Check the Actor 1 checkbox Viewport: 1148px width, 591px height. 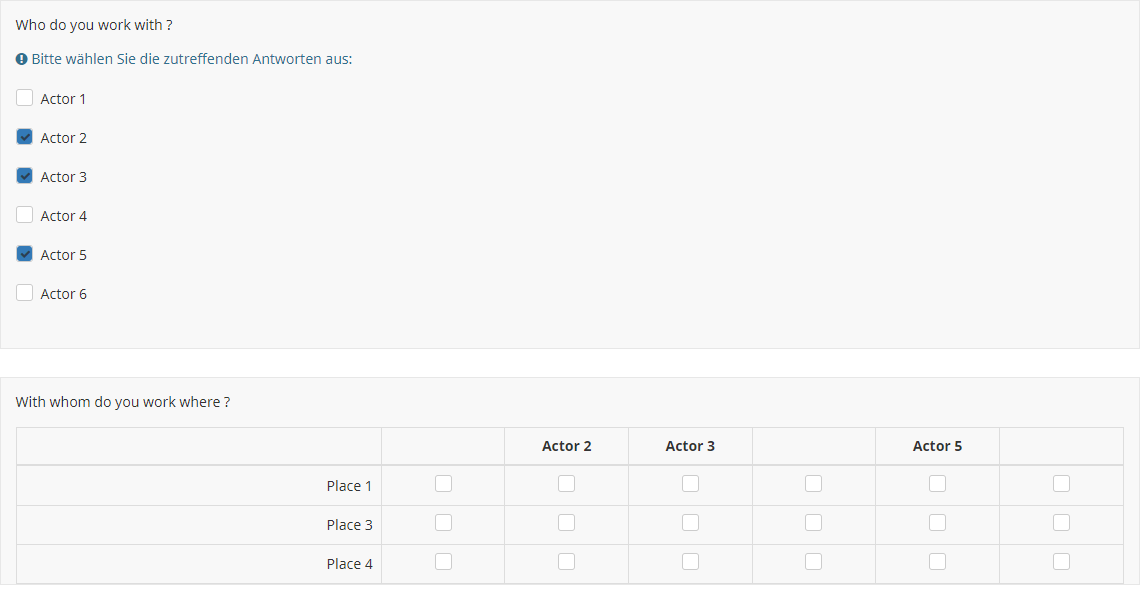[25, 98]
